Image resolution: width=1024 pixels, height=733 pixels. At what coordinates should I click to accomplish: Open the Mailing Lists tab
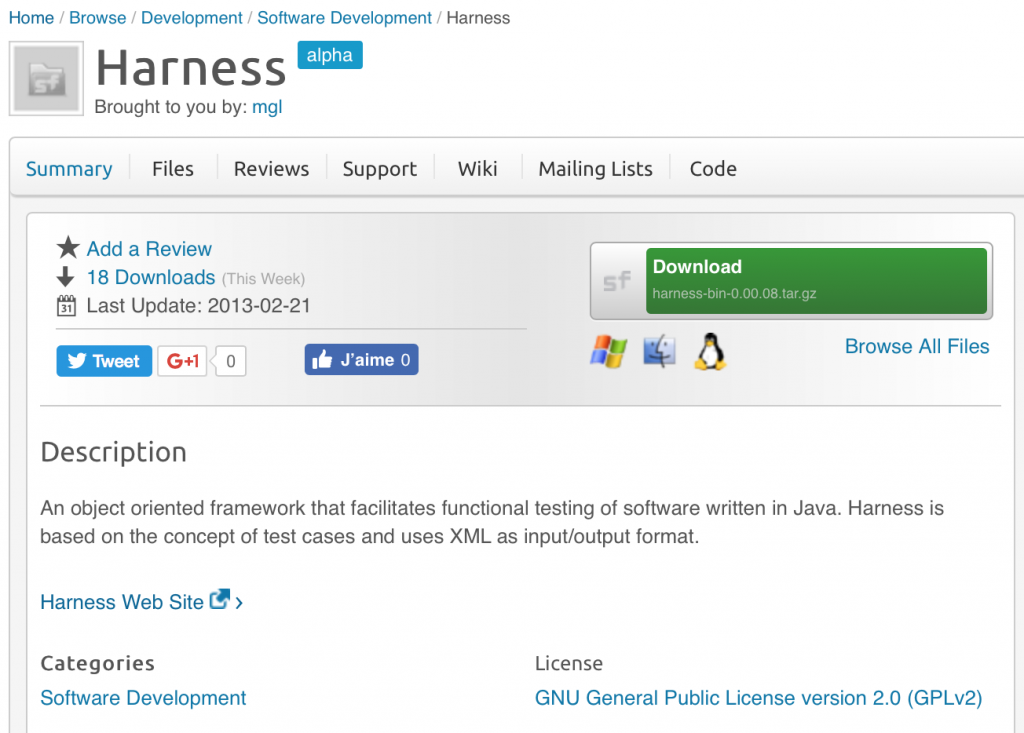[594, 168]
